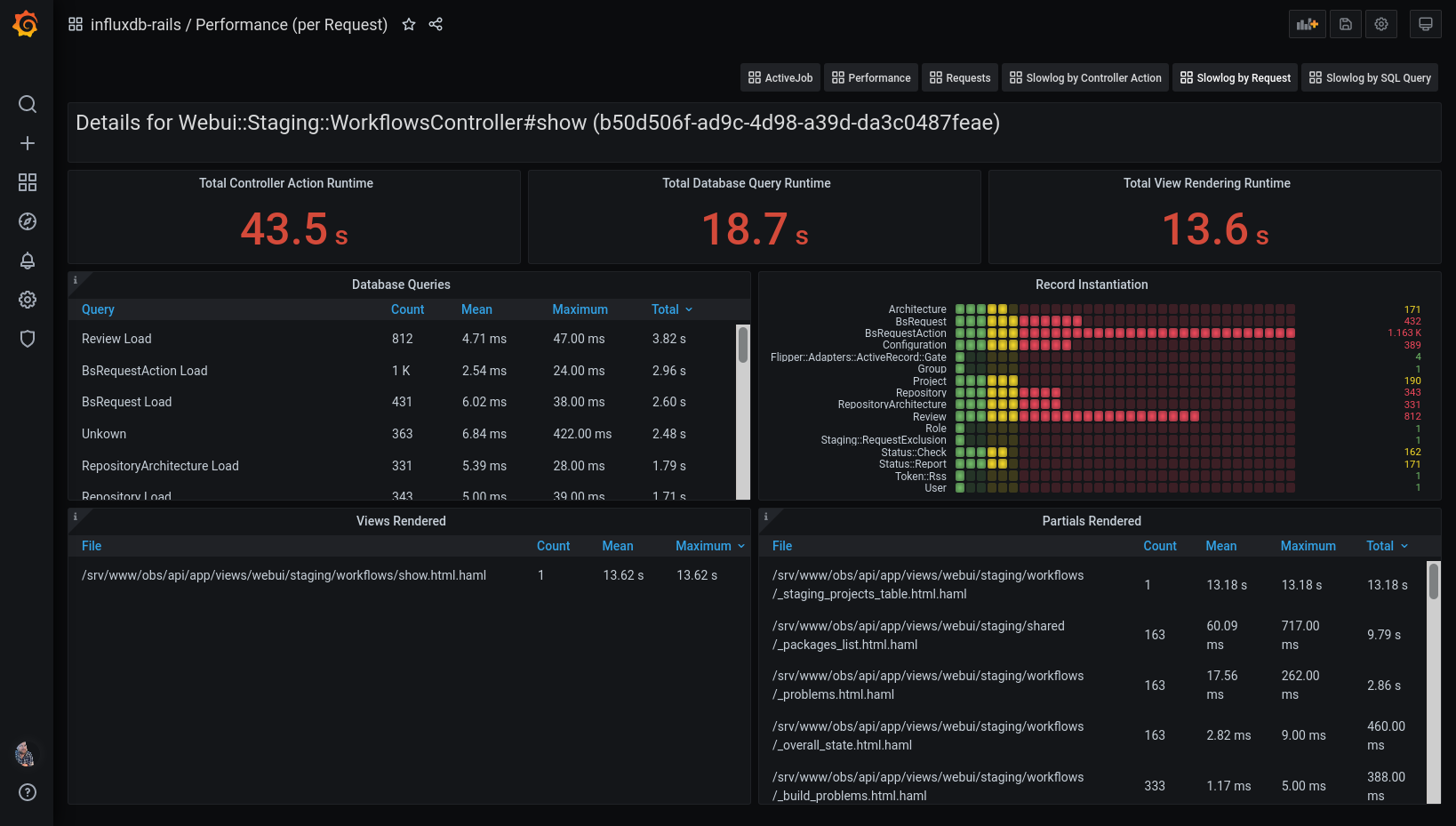1456x826 pixels.
Task: Click the Grafana logo home icon
Action: [x=26, y=24]
